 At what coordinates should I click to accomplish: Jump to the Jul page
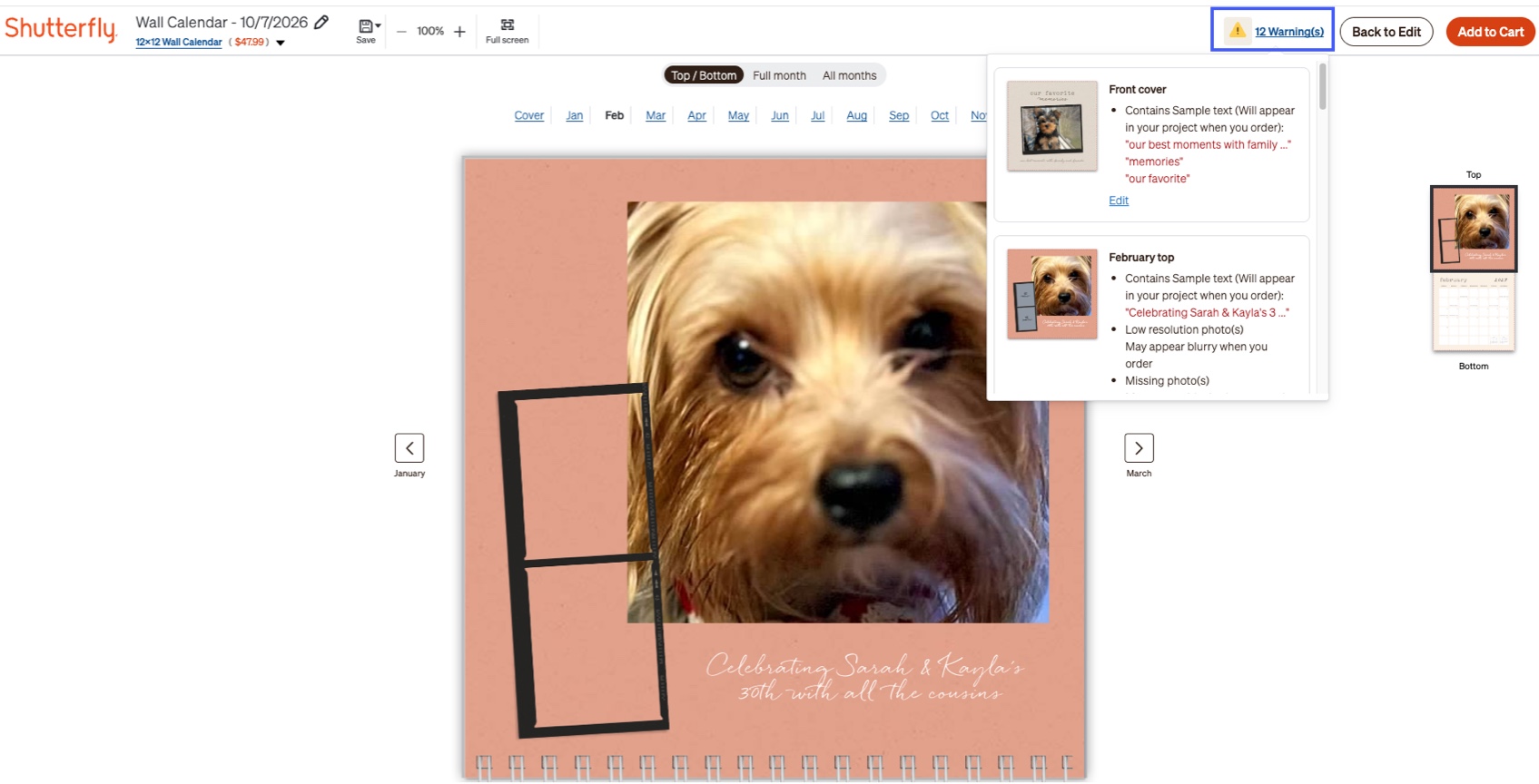click(818, 115)
